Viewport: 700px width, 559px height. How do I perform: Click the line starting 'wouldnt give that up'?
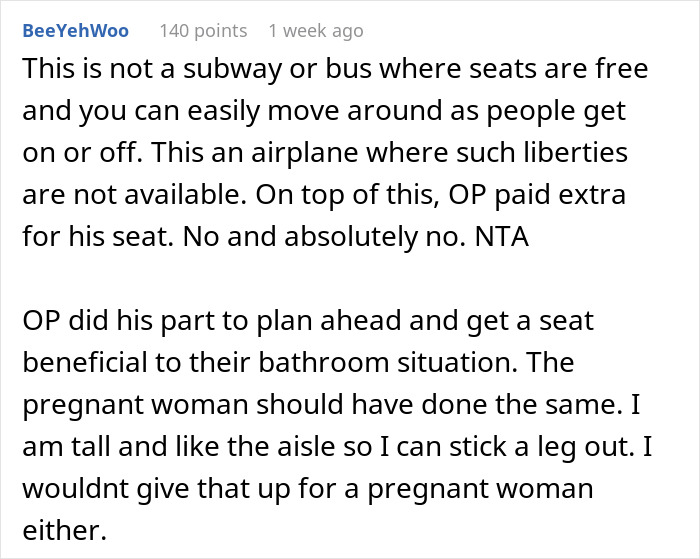[x=308, y=488]
